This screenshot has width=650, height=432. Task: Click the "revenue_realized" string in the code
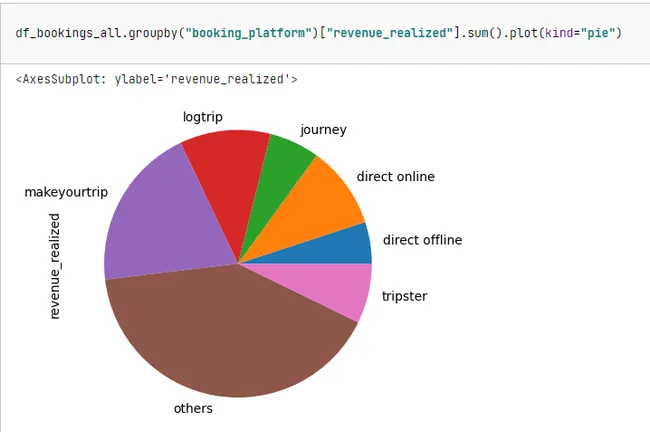tap(389, 33)
